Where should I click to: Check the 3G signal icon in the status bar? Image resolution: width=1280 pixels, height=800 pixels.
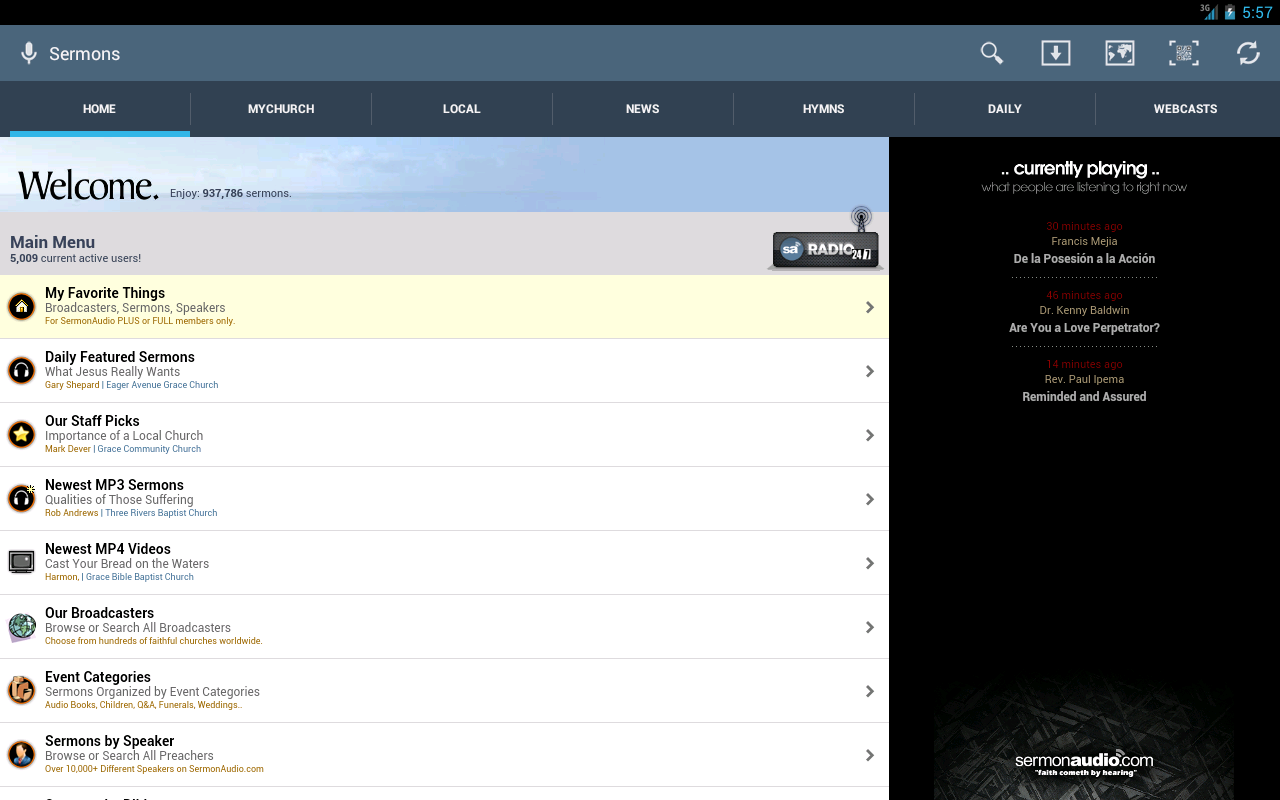click(x=1209, y=12)
